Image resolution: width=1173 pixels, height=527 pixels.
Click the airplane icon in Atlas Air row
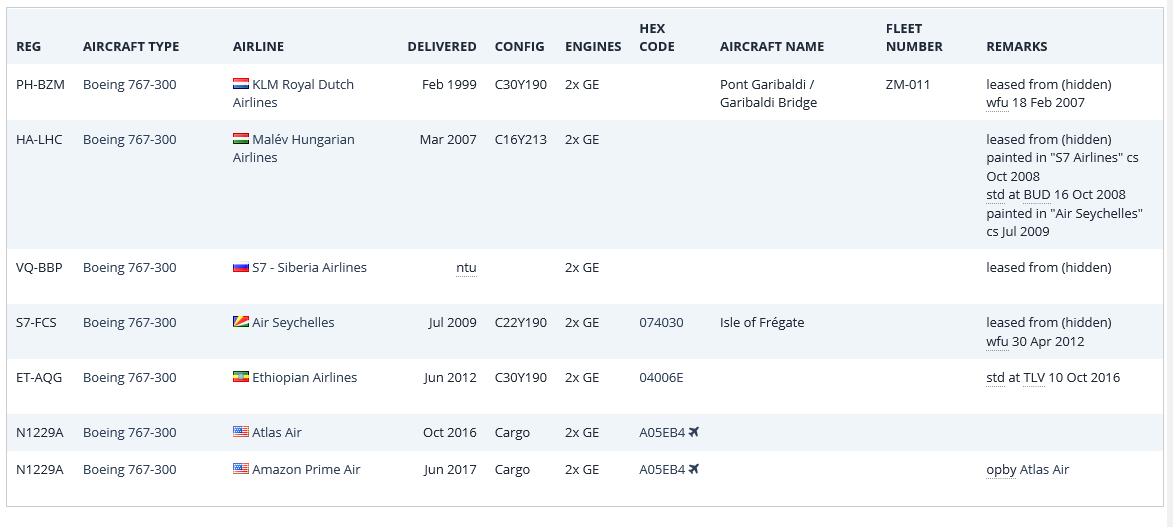693,431
